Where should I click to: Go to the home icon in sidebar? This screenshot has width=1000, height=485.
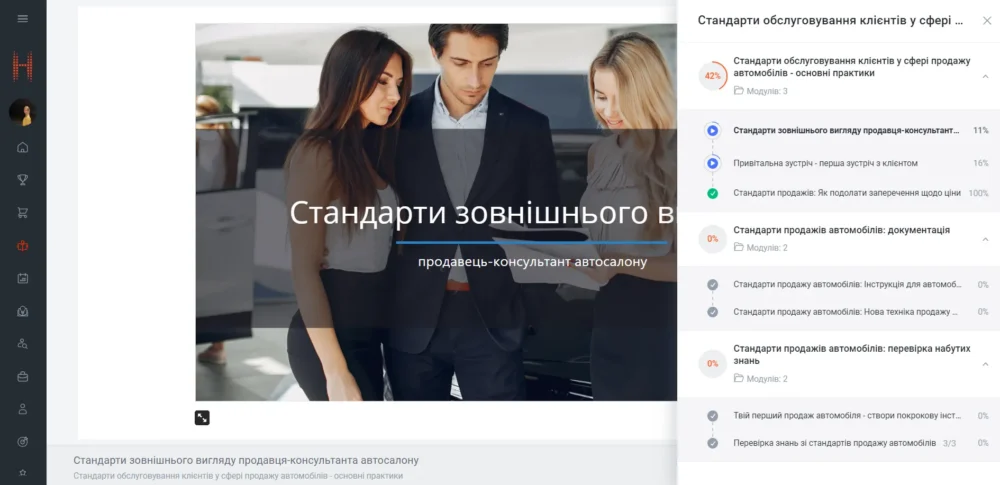pos(23,147)
